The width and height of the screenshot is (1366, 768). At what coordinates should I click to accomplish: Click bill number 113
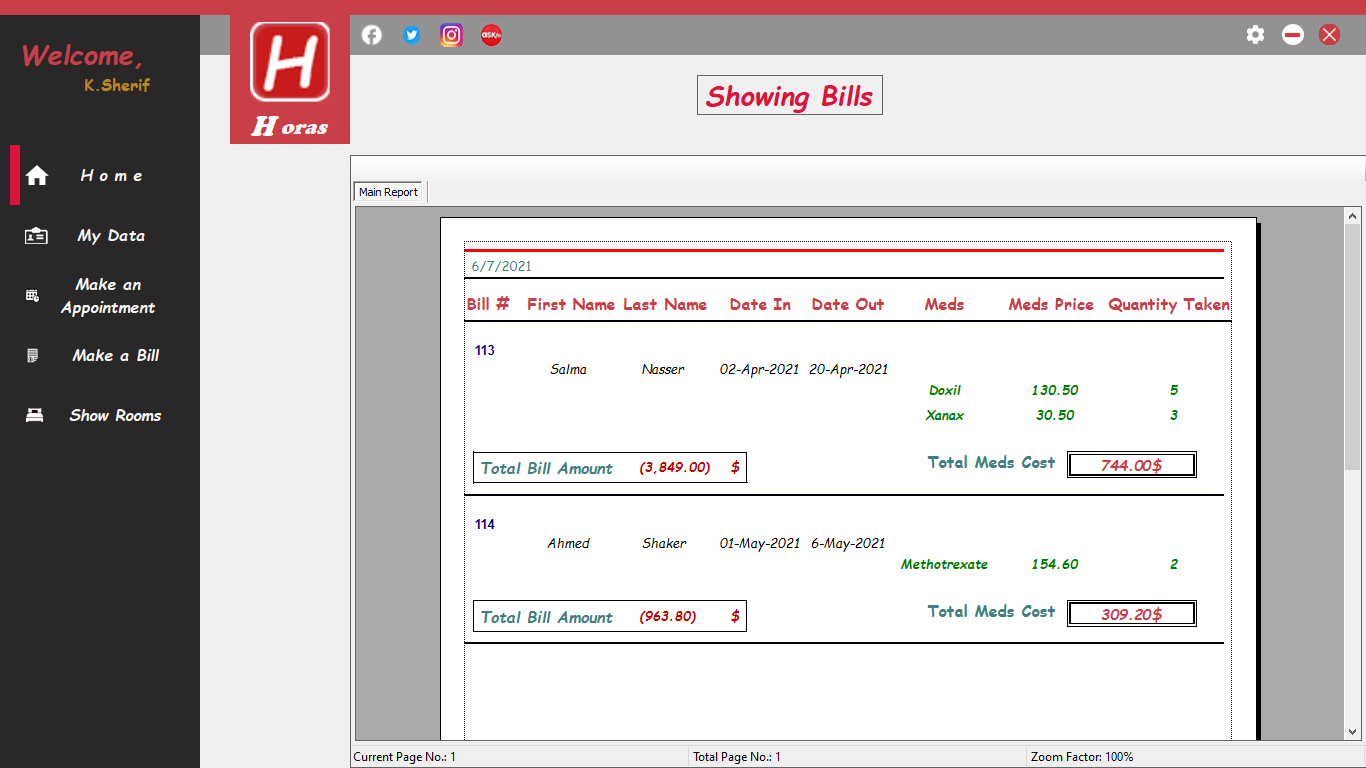(485, 350)
